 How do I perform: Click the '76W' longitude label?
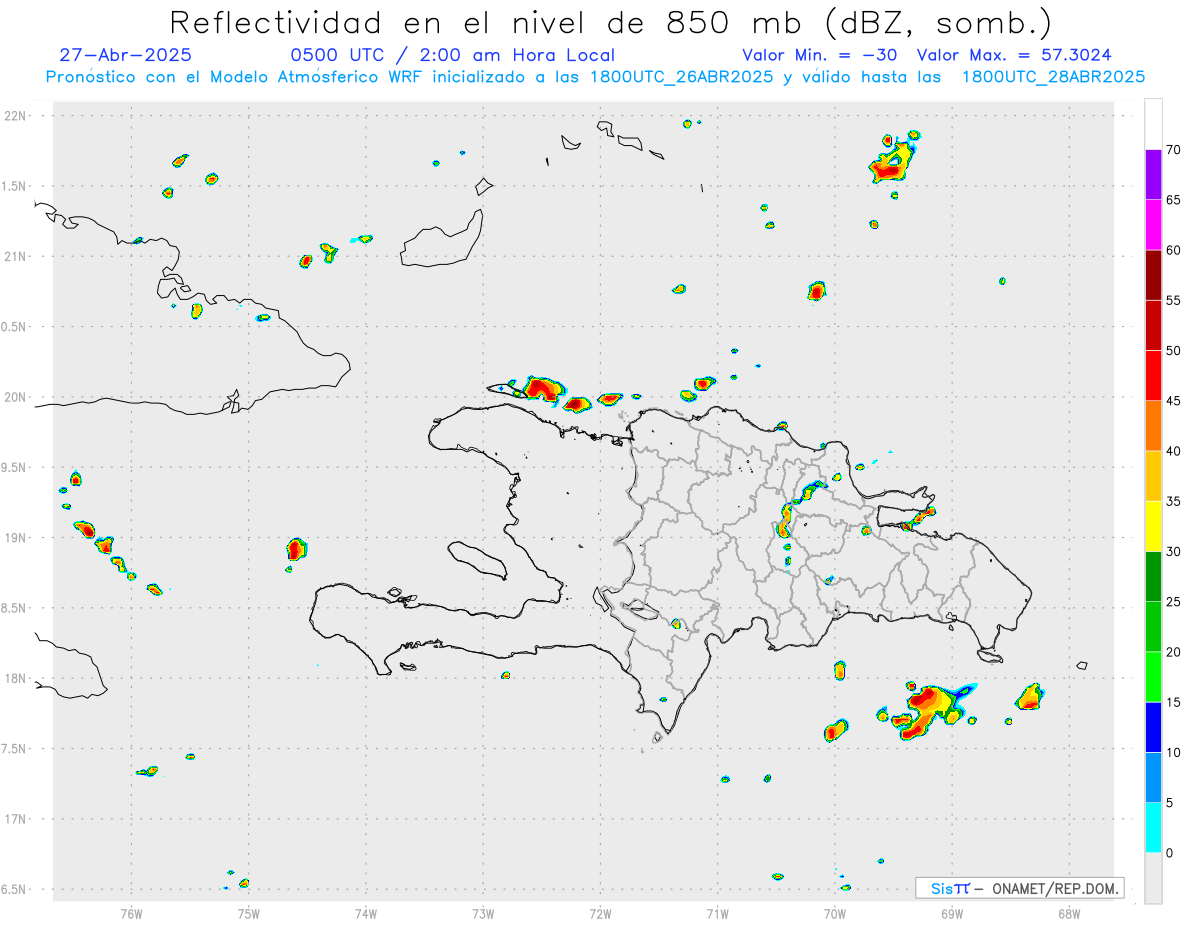[x=131, y=913]
